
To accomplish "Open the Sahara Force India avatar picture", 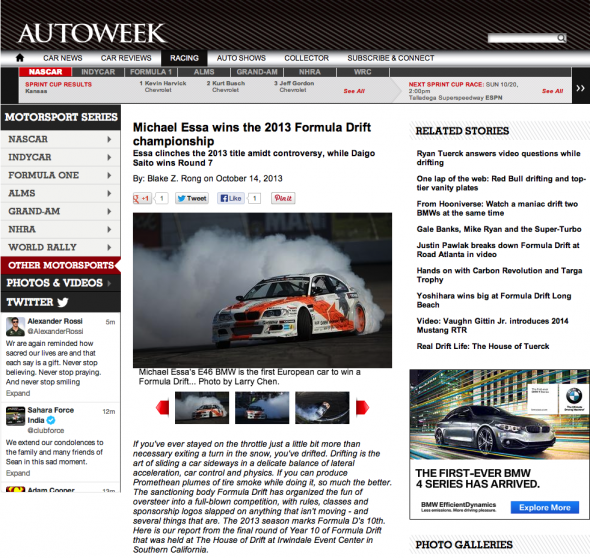I will tap(15, 416).
